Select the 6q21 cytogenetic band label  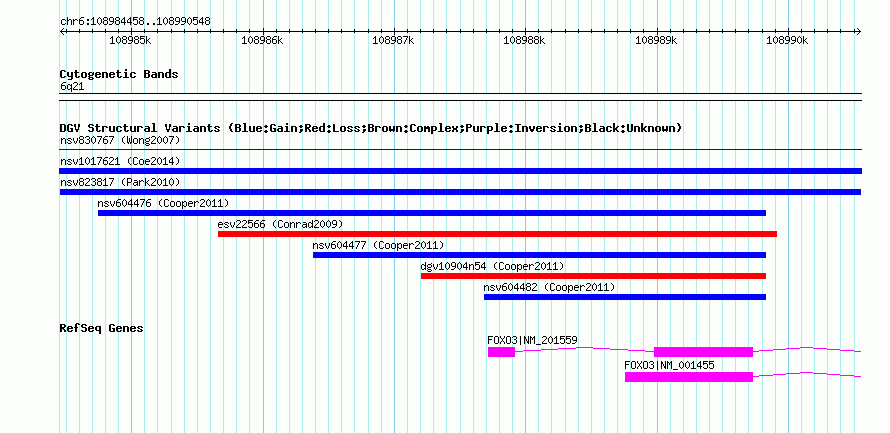tap(72, 87)
